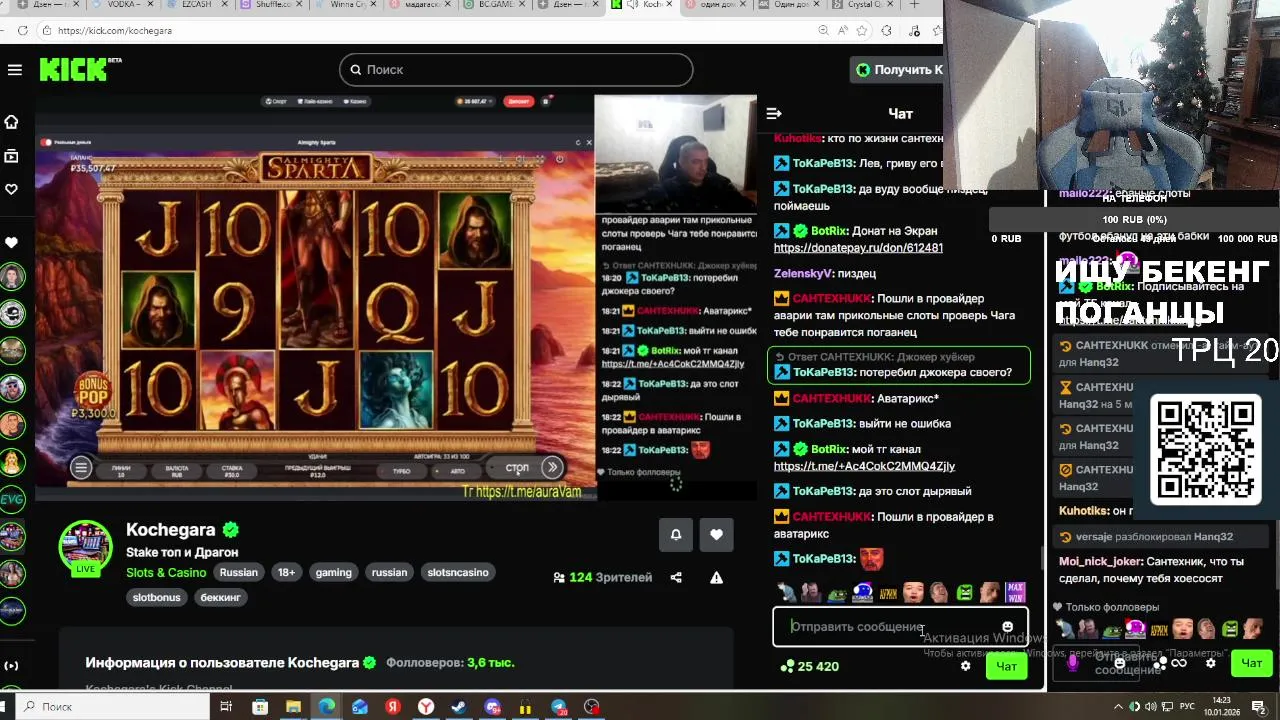
Task: Open Home from the Kick sidebar
Action: (12, 122)
